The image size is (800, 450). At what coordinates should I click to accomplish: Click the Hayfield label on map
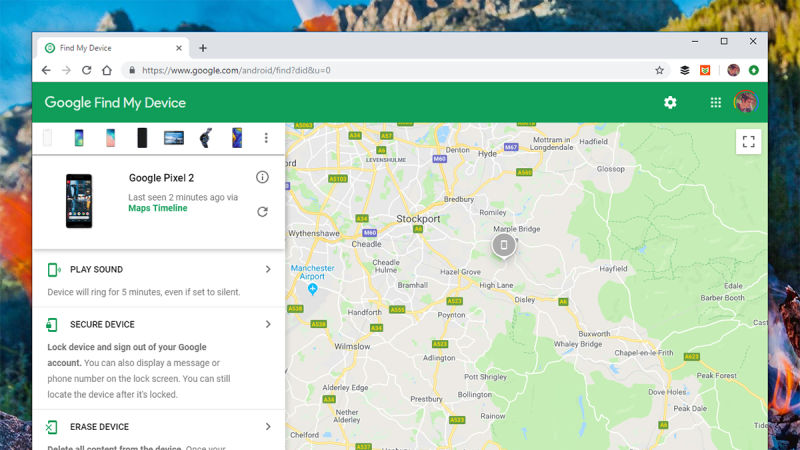click(x=613, y=268)
